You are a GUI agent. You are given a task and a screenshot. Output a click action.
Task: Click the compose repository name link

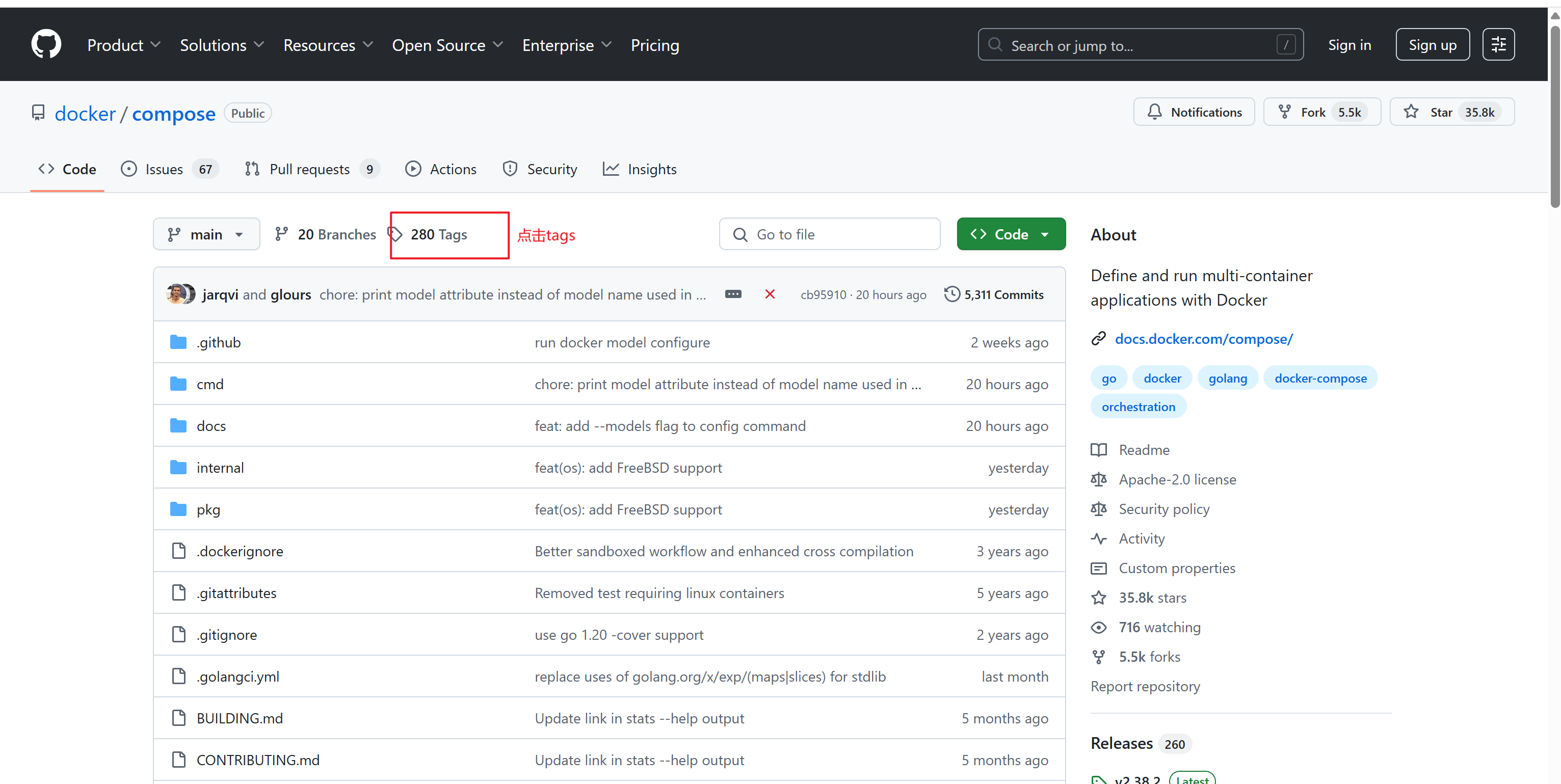point(173,113)
